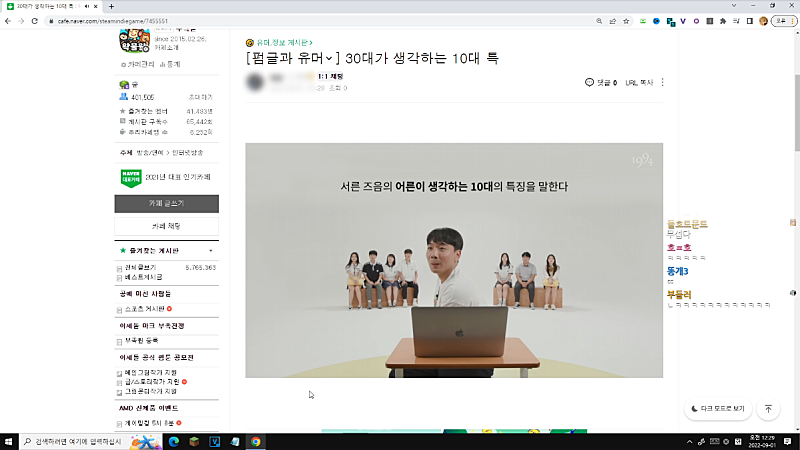Open the media control playlist icon
800x450 pixels.
point(736,21)
